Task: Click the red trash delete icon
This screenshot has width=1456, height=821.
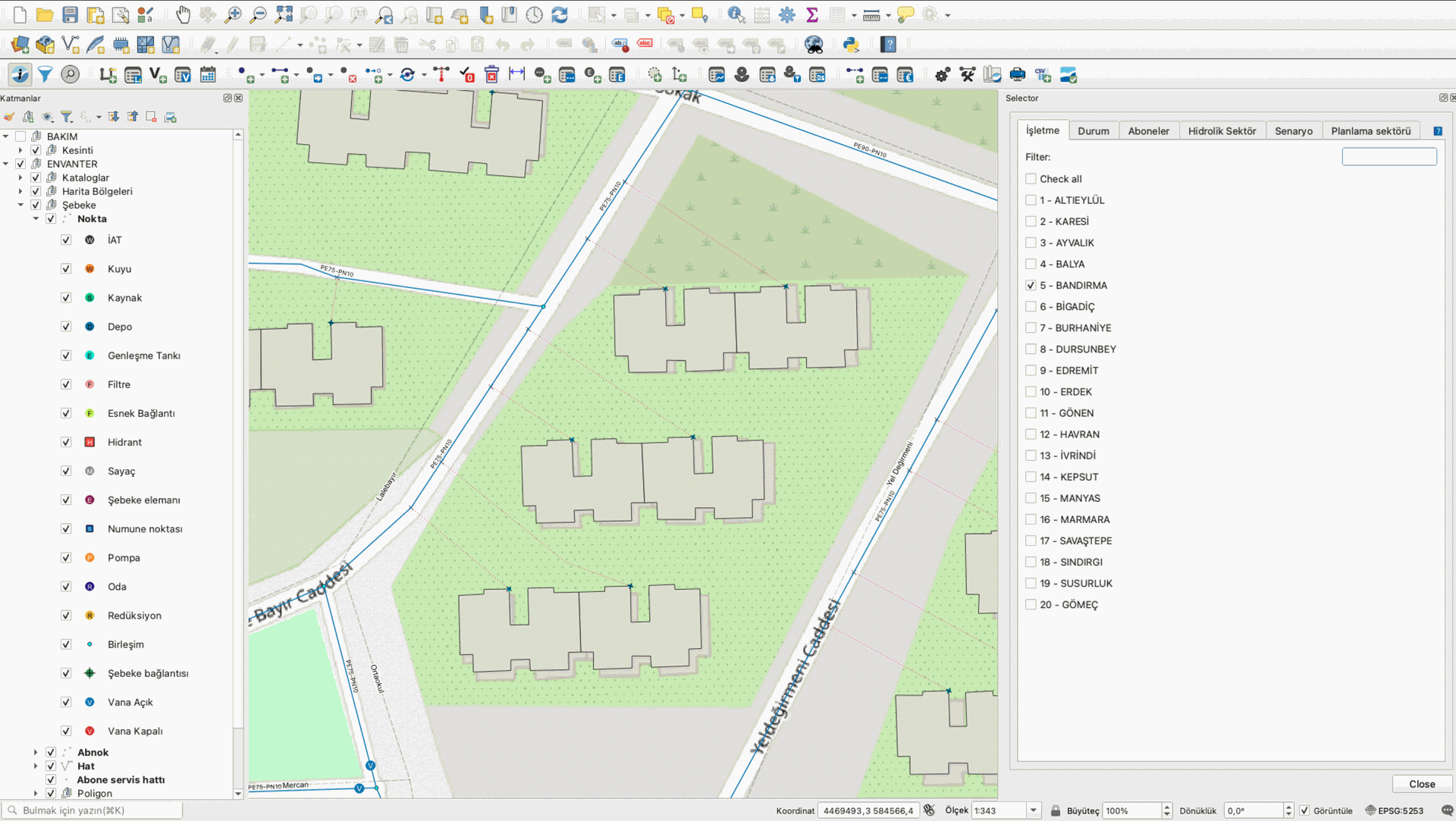Action: 491,74
